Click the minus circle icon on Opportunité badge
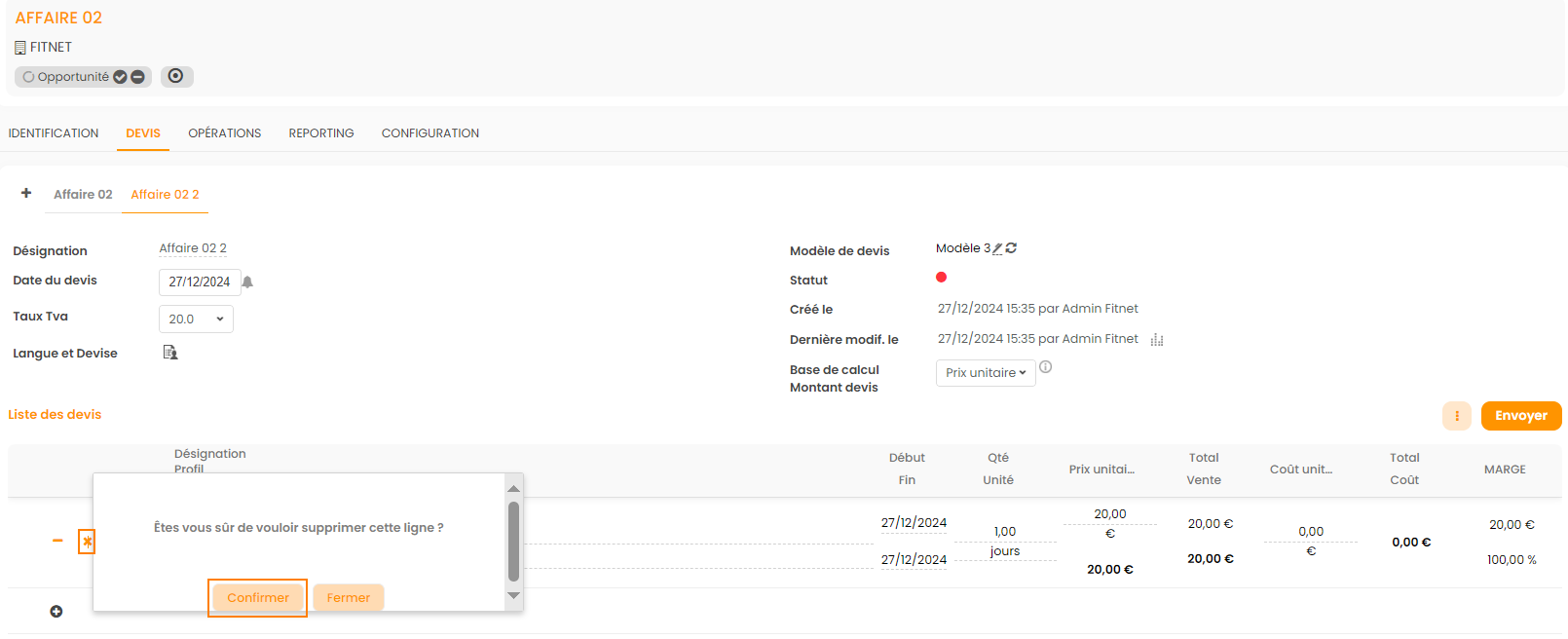The image size is (1568, 639). pos(137,77)
